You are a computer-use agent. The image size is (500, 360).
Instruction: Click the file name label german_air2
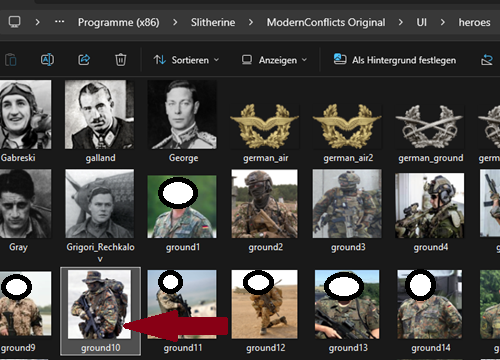[348, 158]
